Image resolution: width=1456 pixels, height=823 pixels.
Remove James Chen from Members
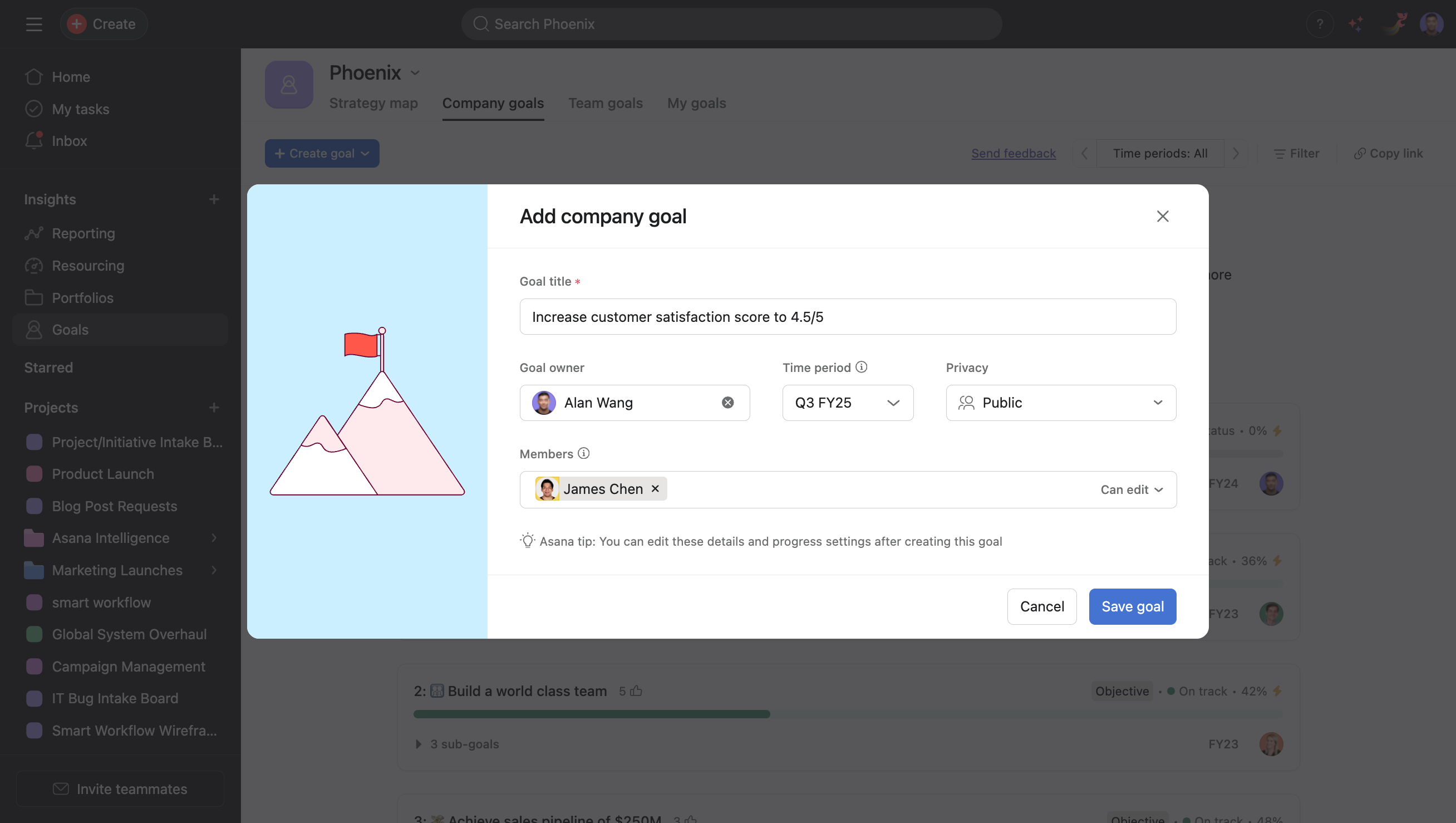coord(655,489)
